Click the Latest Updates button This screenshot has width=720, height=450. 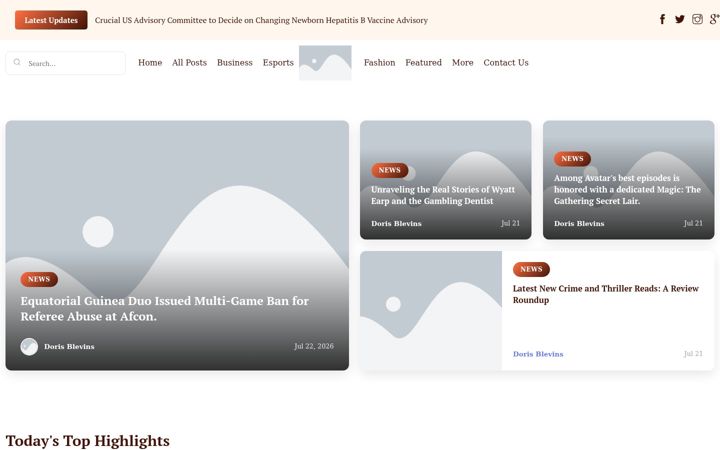(51, 20)
